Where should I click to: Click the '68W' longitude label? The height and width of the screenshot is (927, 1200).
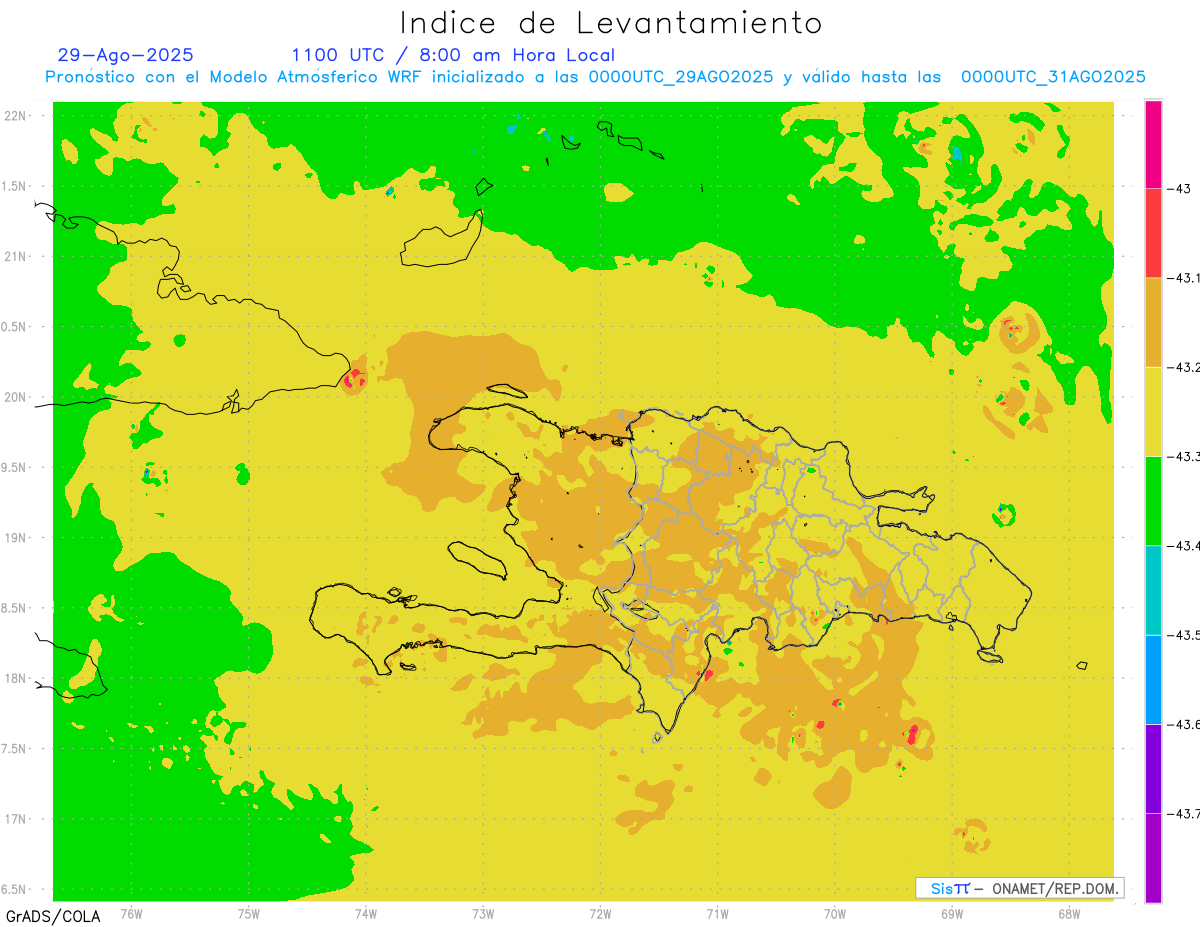tap(1069, 913)
